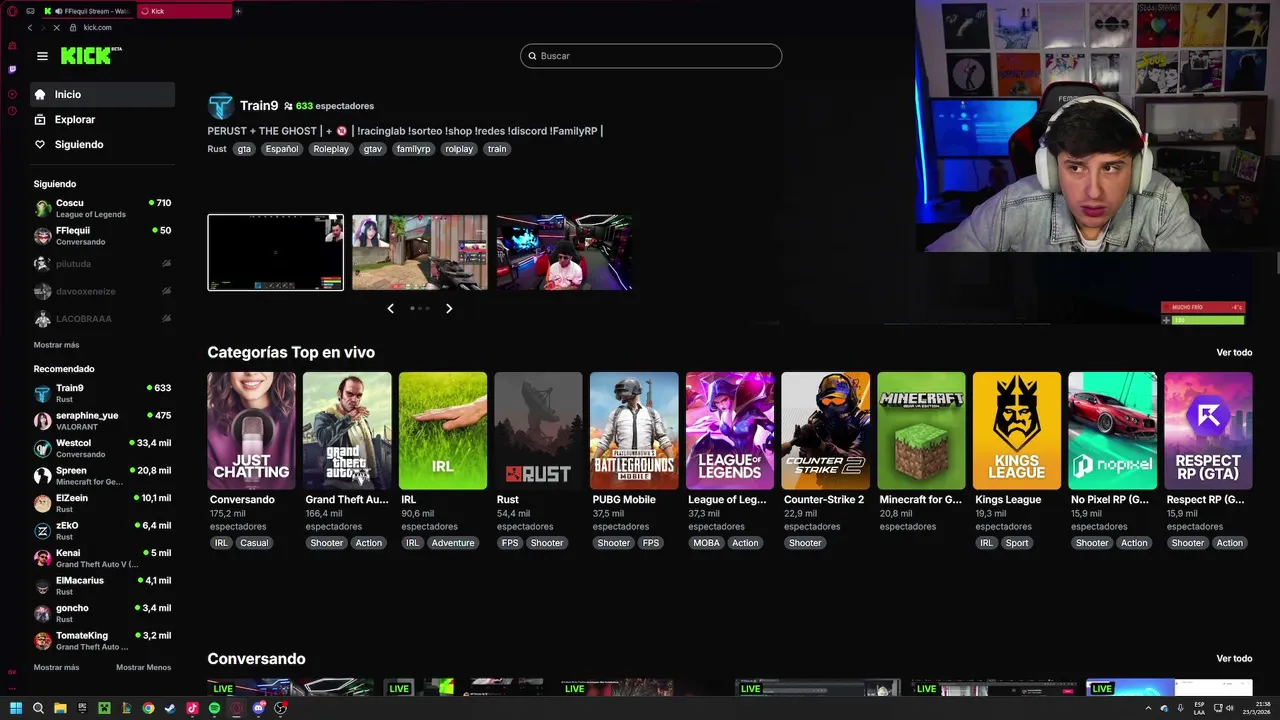Open the PUBG Mobile category card
Screen dimensions: 1280x720
(x=634, y=431)
